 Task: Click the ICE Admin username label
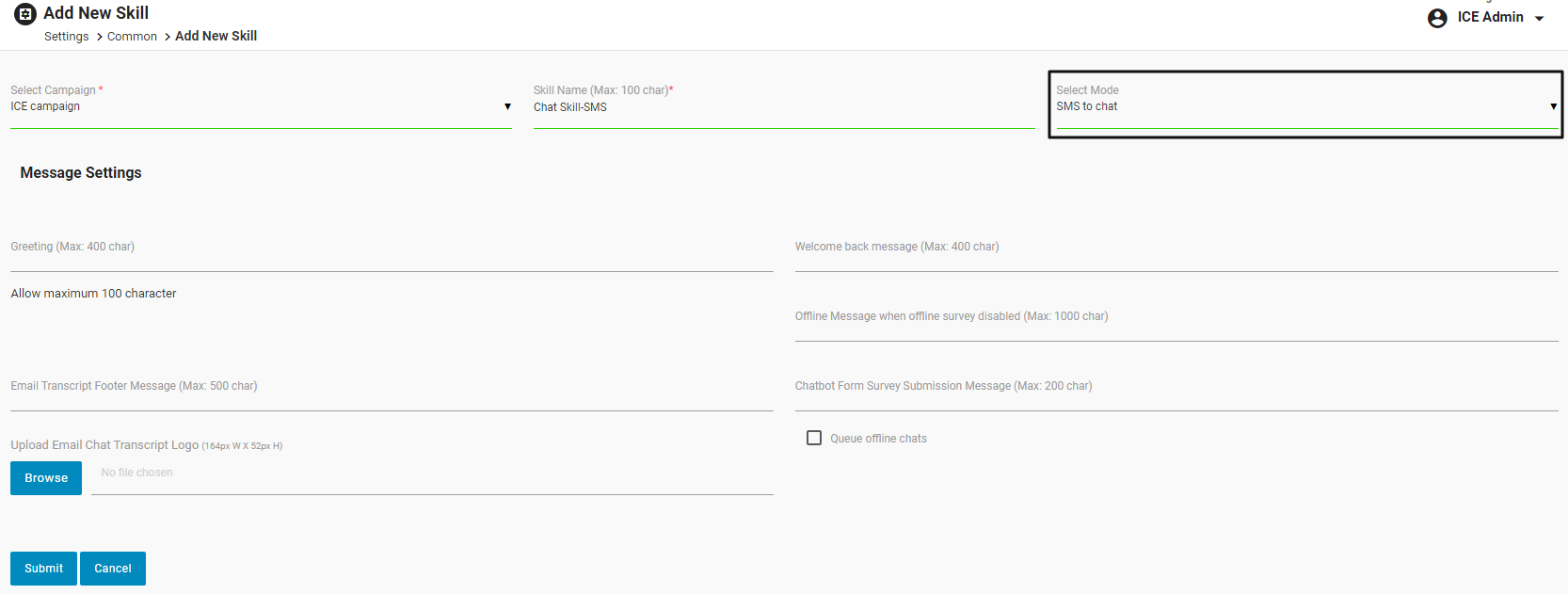(x=1490, y=17)
